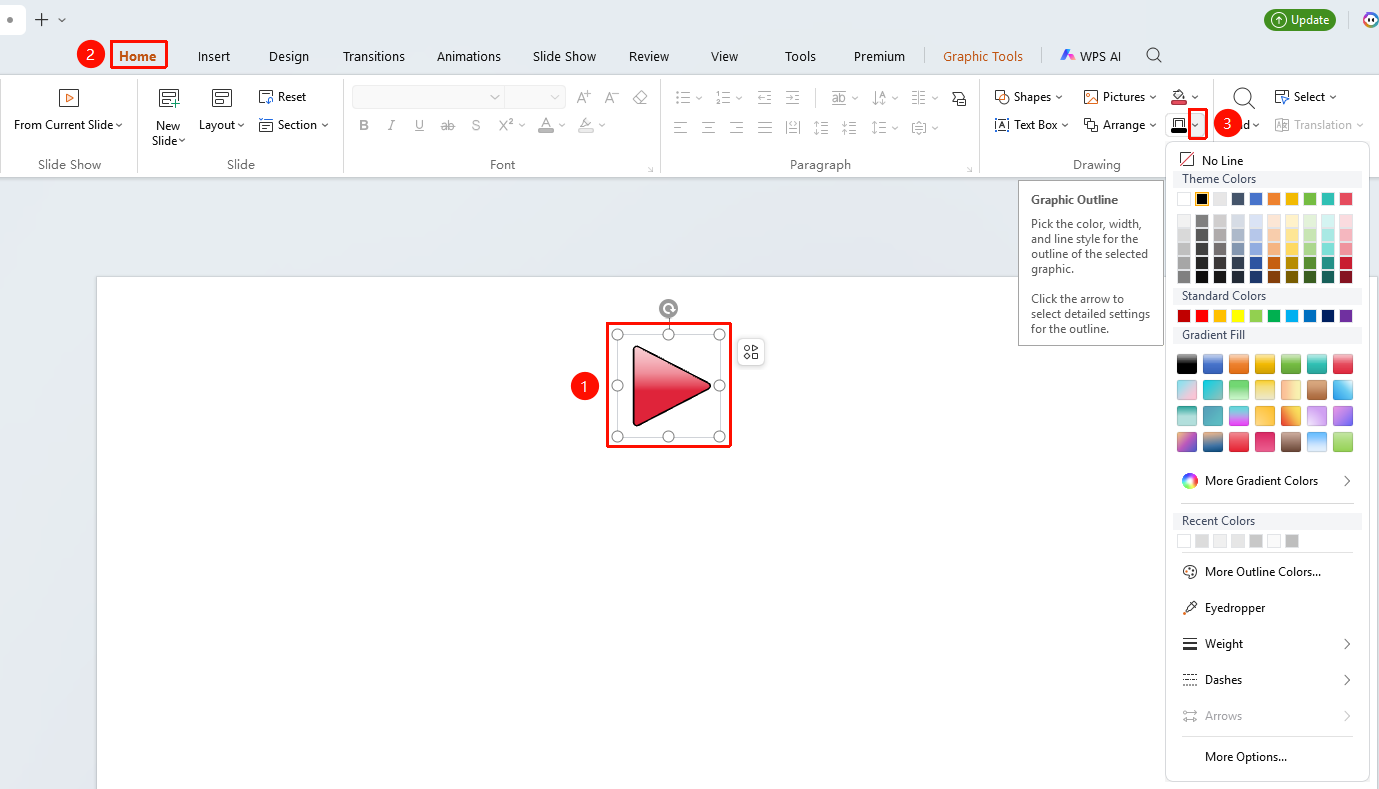Start slideshow from current slide
1379x789 pixels.
pos(68,111)
